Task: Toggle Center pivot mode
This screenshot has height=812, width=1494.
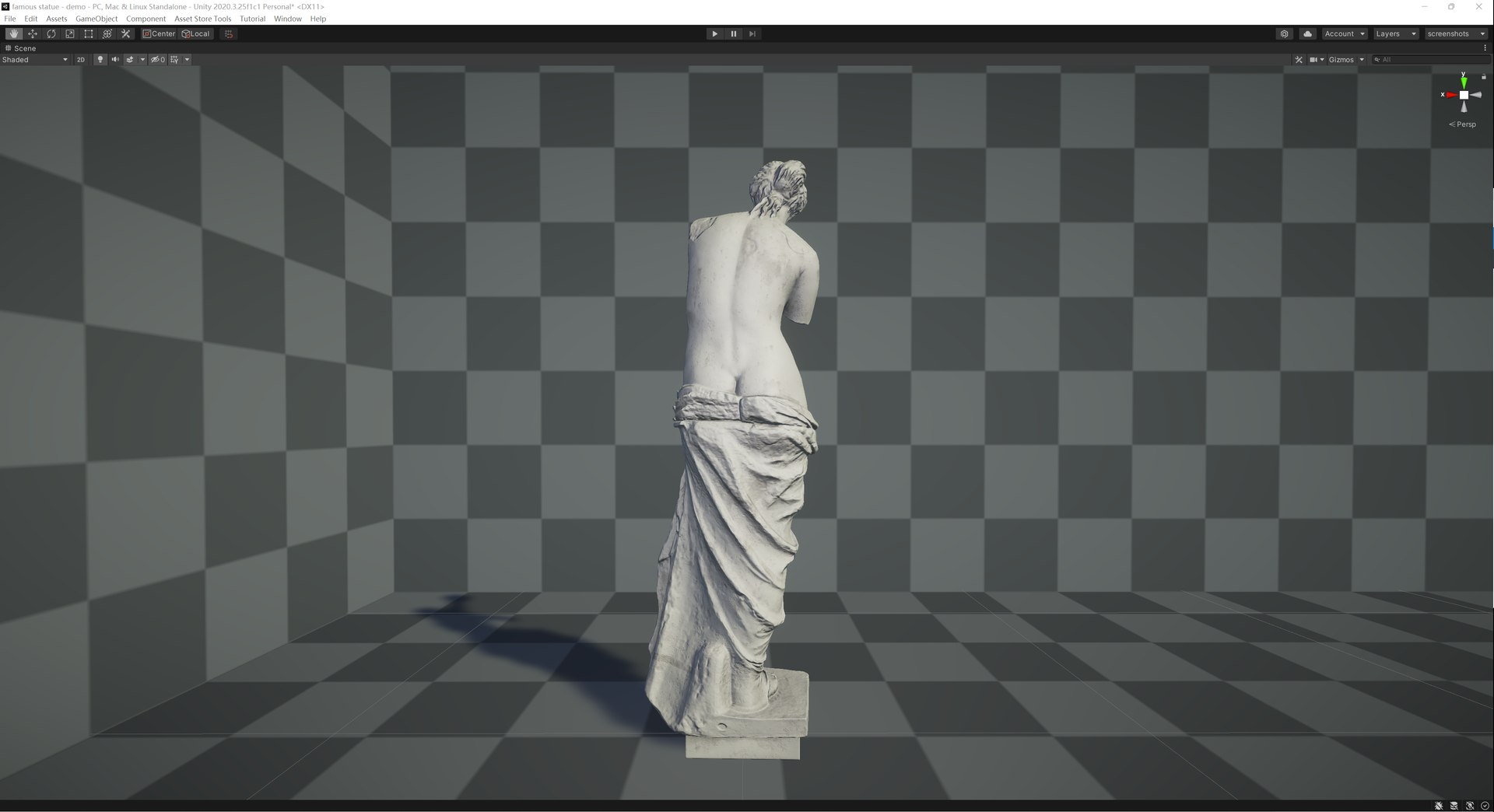Action: [160, 33]
